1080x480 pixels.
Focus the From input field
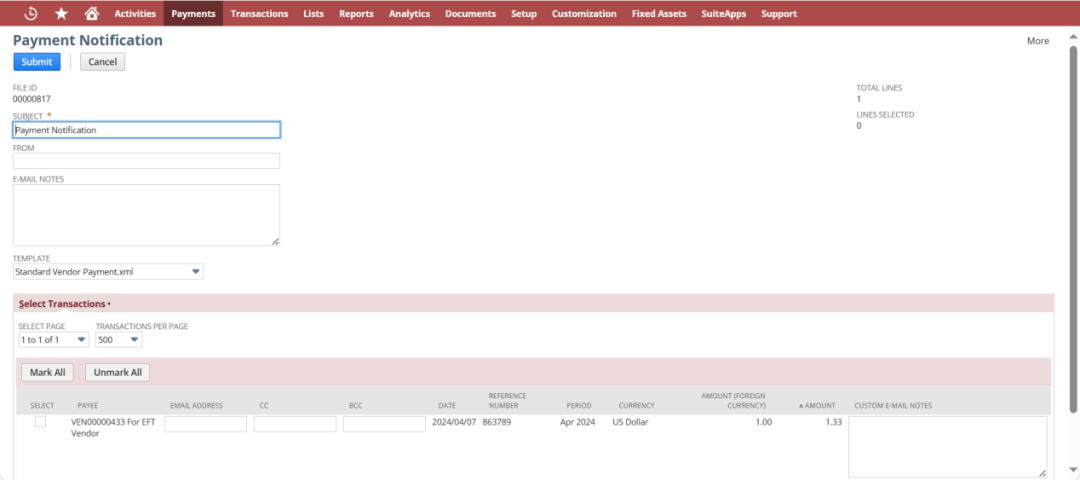(147, 160)
